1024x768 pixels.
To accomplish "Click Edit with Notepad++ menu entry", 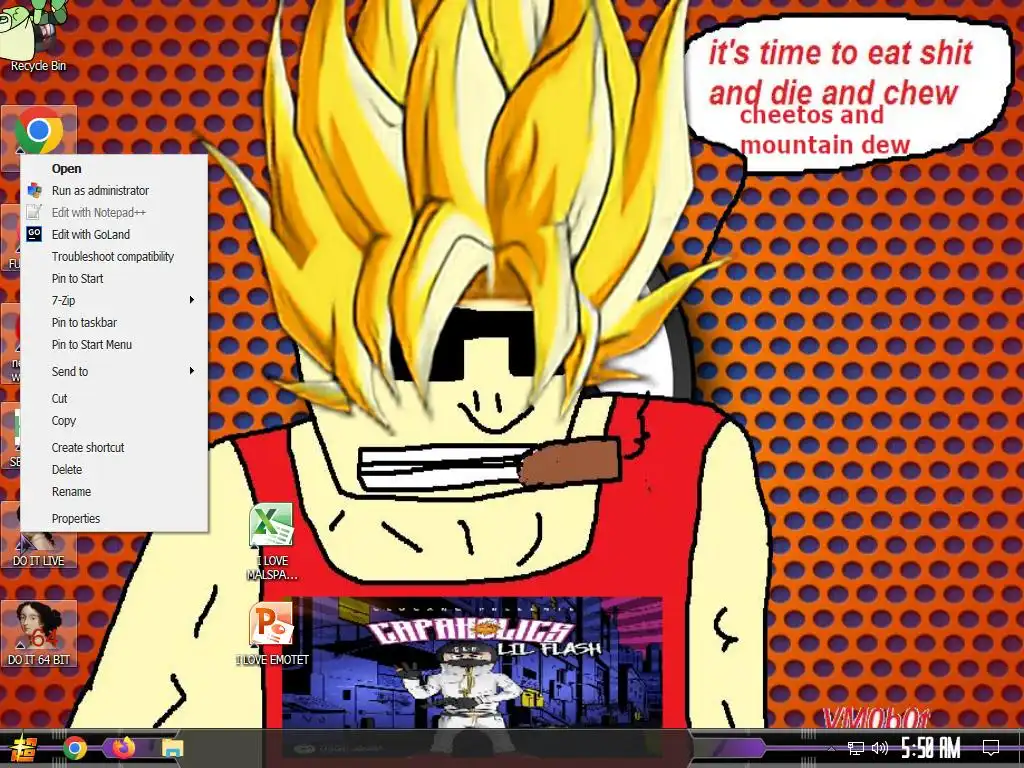I will 114,212.
